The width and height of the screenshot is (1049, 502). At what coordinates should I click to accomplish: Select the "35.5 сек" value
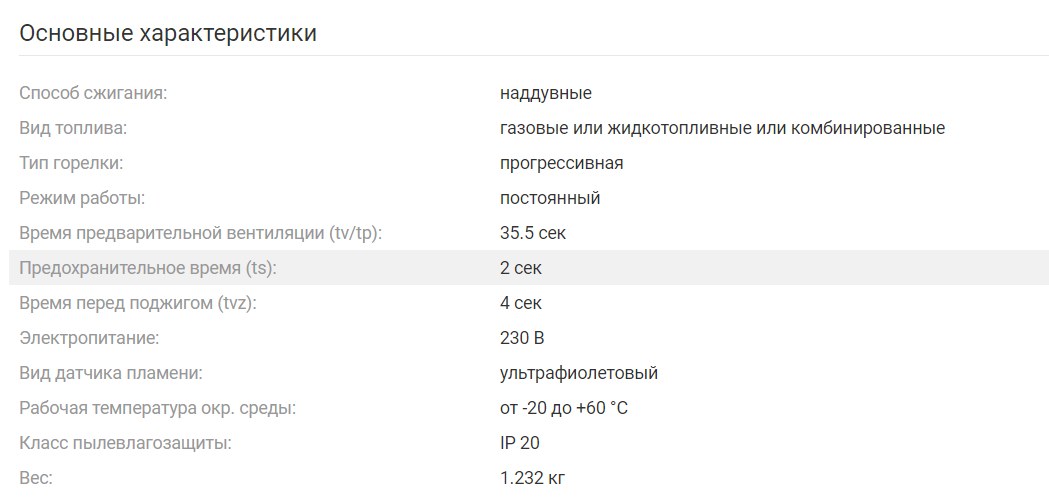point(533,233)
